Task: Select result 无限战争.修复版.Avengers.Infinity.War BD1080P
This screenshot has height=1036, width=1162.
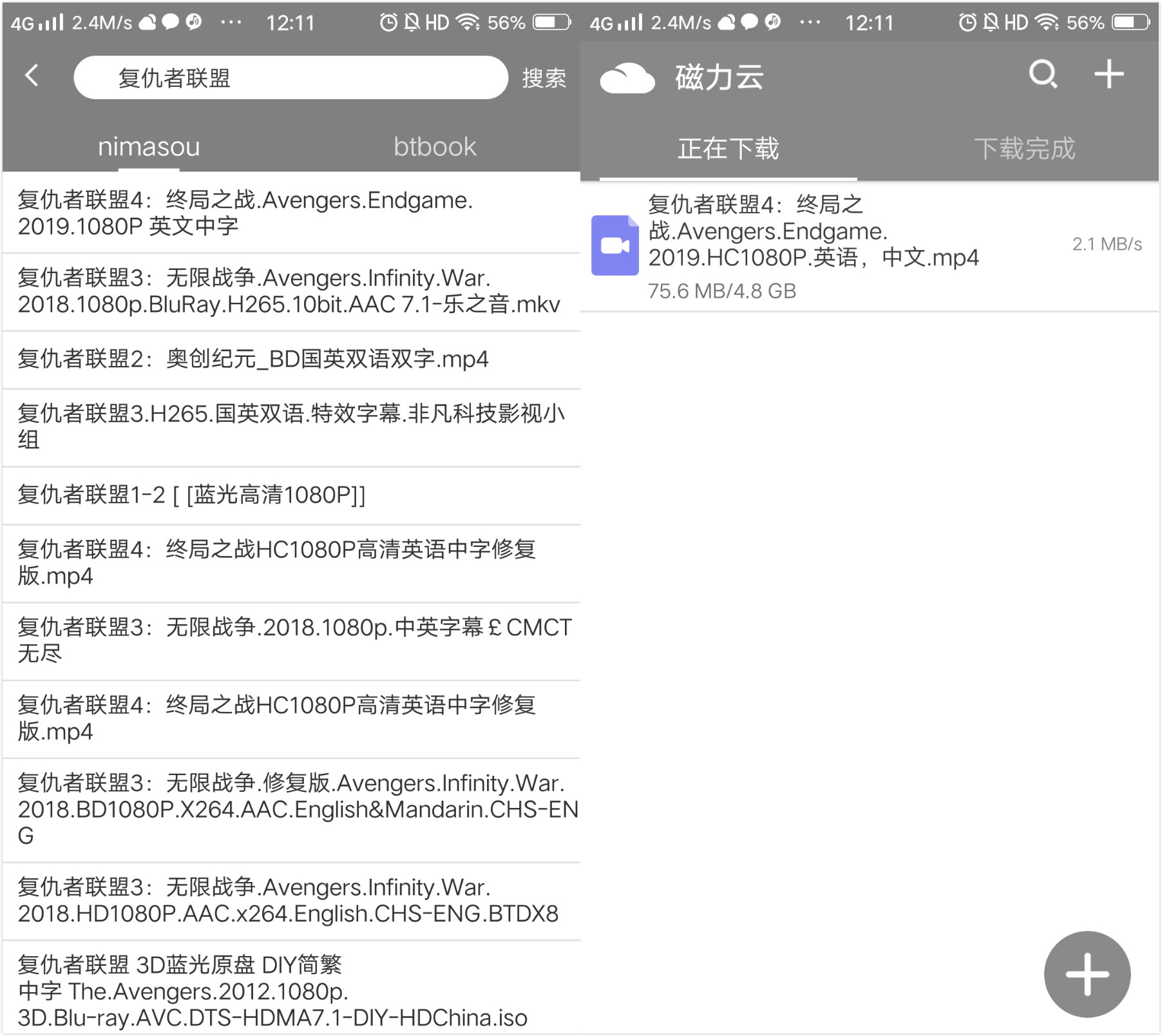Action: [x=291, y=809]
